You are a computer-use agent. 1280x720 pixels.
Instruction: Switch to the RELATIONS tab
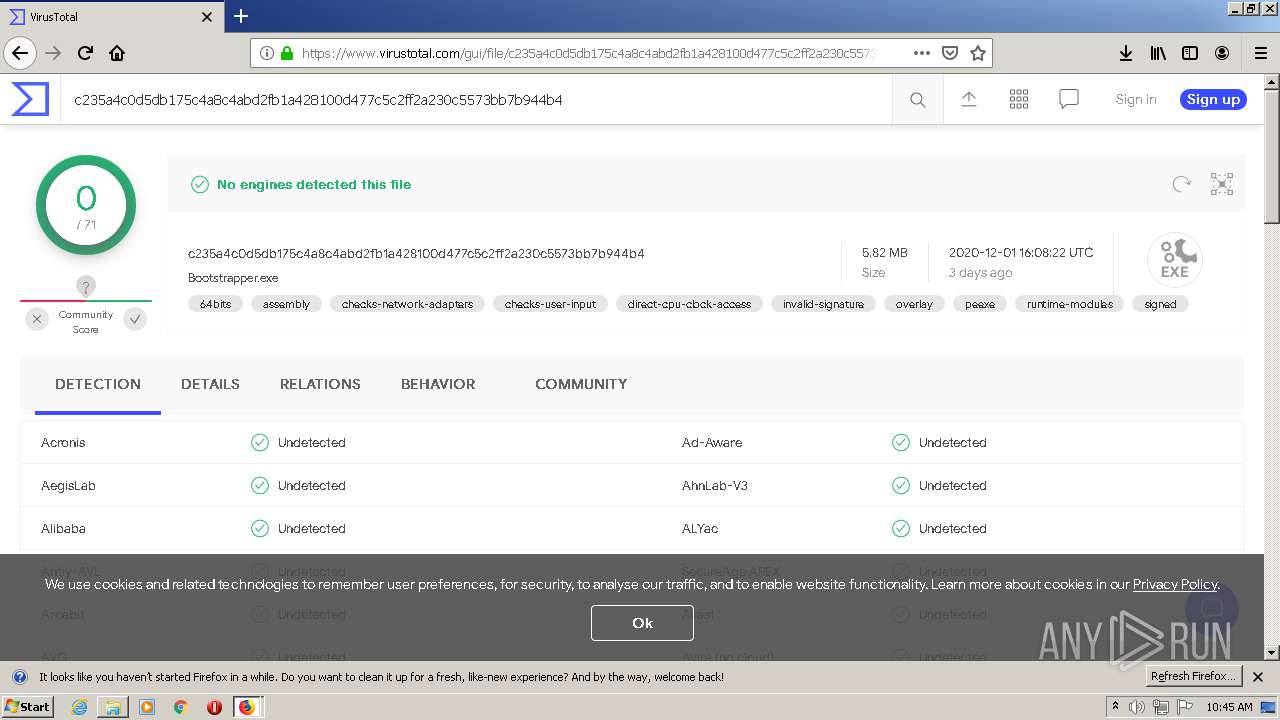coord(320,384)
